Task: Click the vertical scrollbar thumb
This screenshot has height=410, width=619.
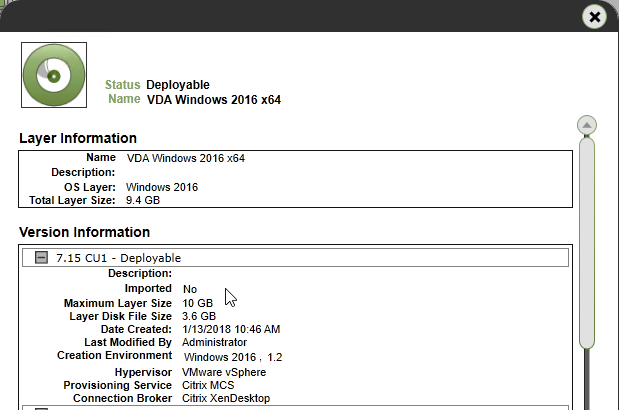Action: [x=587, y=243]
